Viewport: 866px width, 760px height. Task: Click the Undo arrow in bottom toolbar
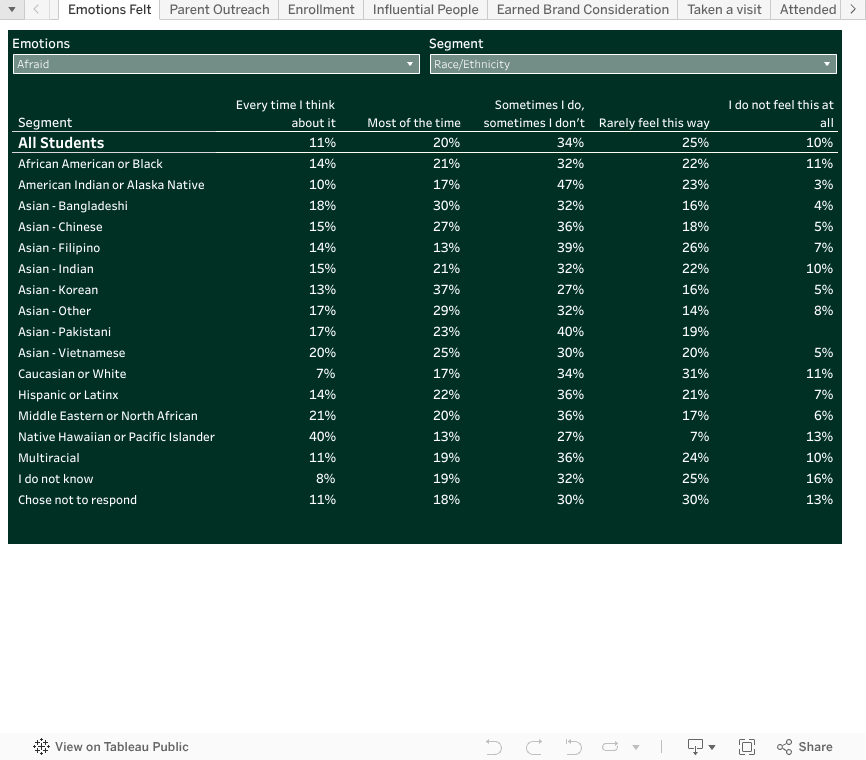click(493, 747)
